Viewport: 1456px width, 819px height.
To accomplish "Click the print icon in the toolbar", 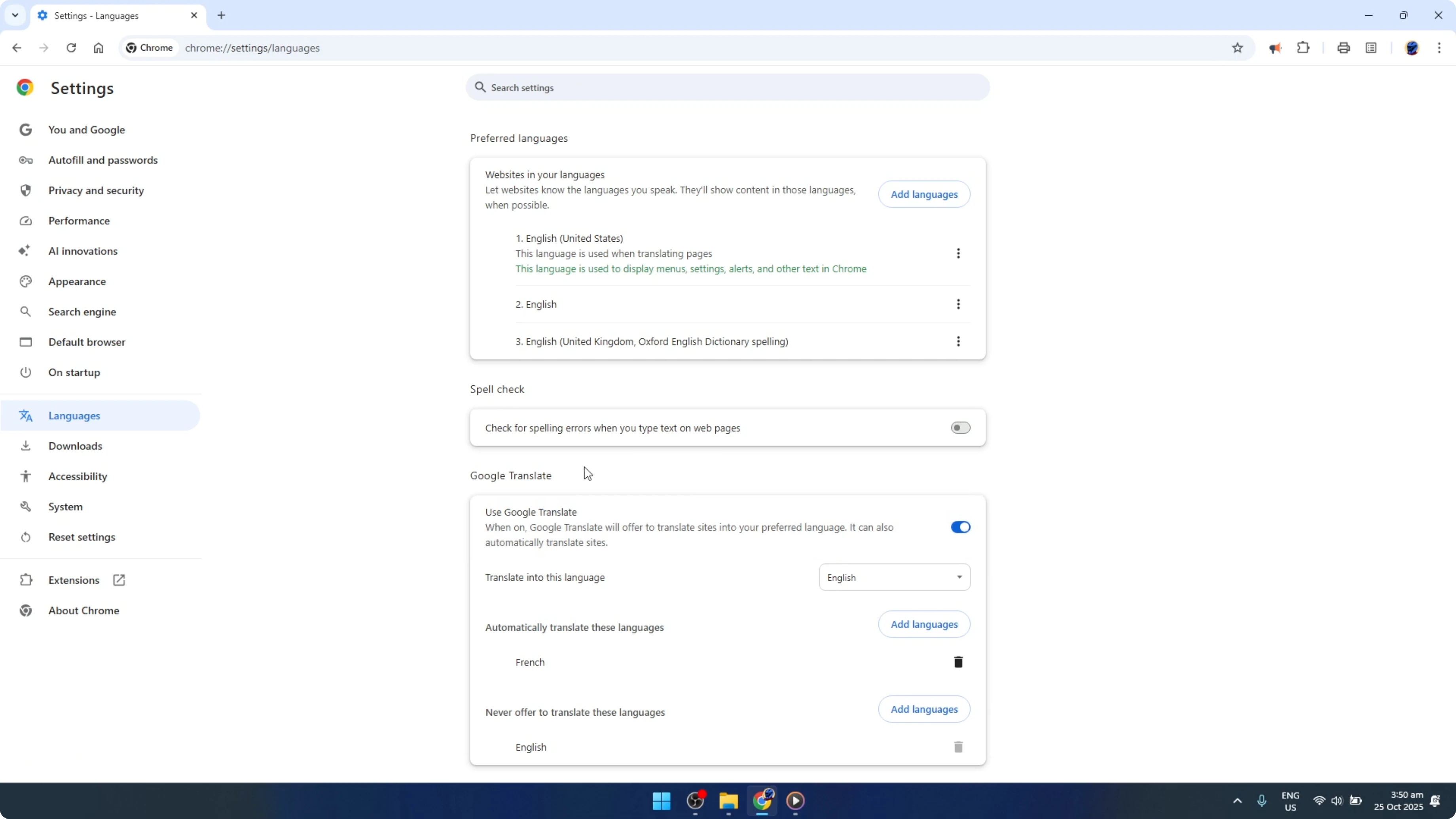I will [1344, 47].
